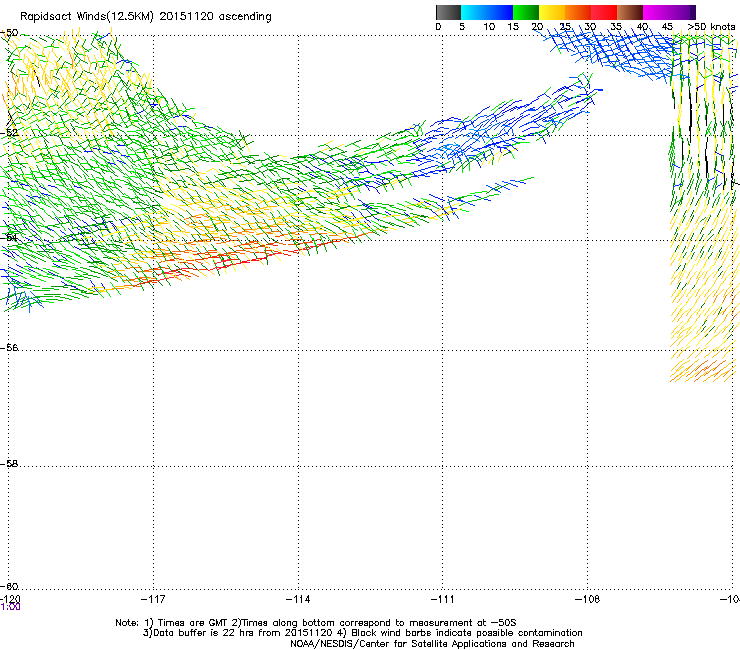Click the NOAA/NESDIS credit line
Viewport: 740px width, 650px height.
point(432,644)
